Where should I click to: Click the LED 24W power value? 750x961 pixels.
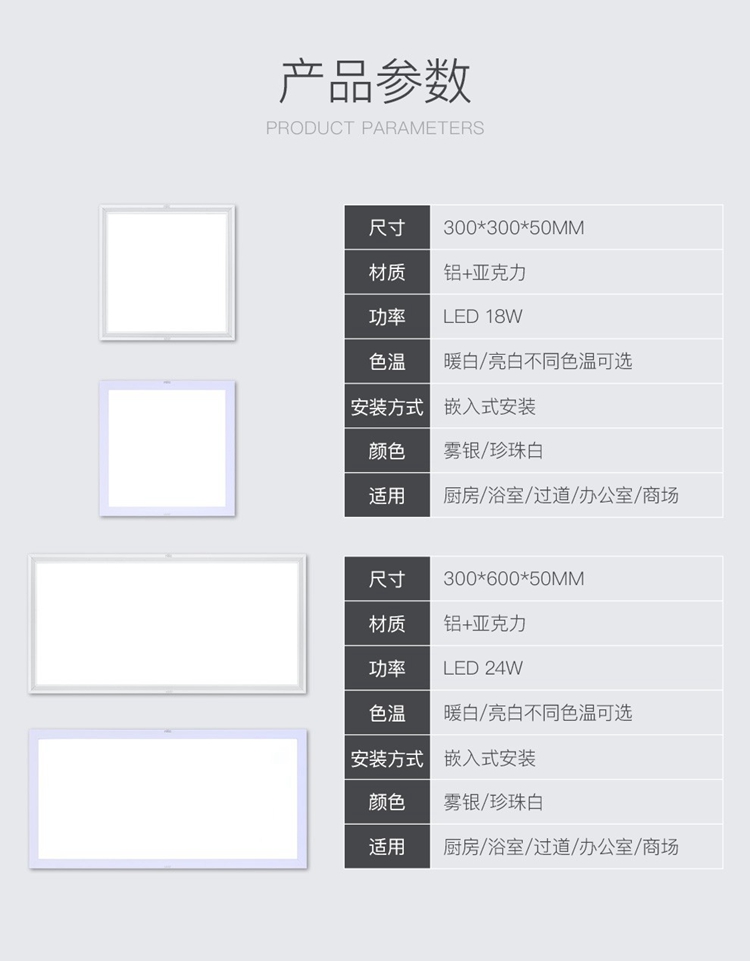click(x=483, y=667)
